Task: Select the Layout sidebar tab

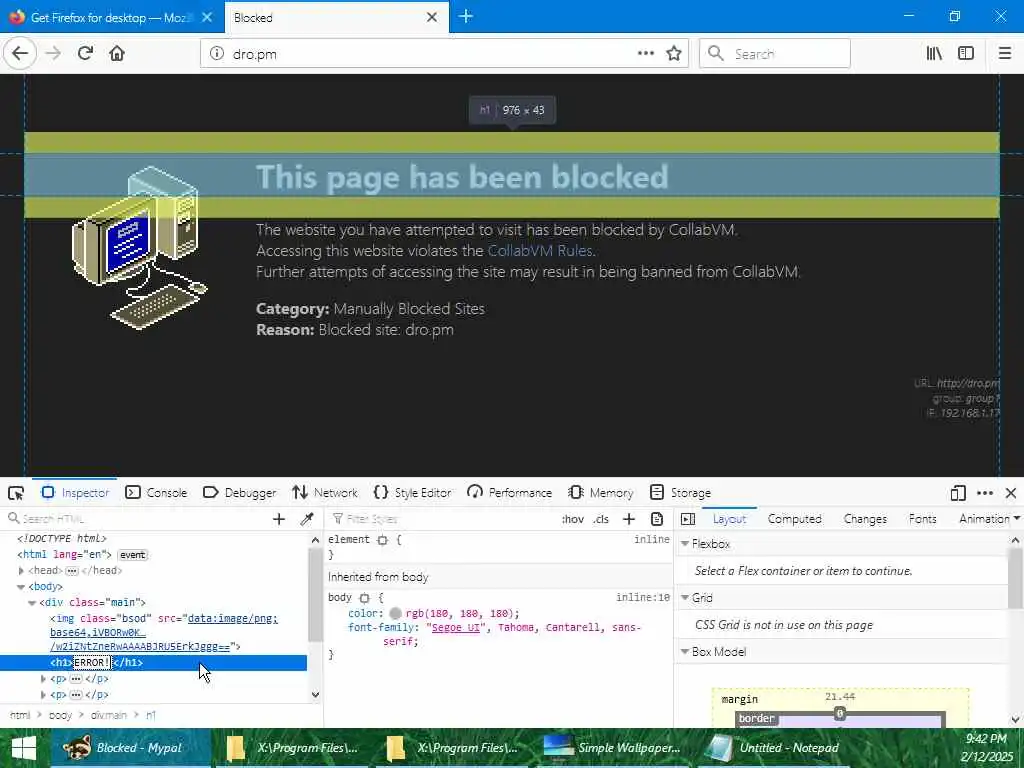Action: point(729,519)
